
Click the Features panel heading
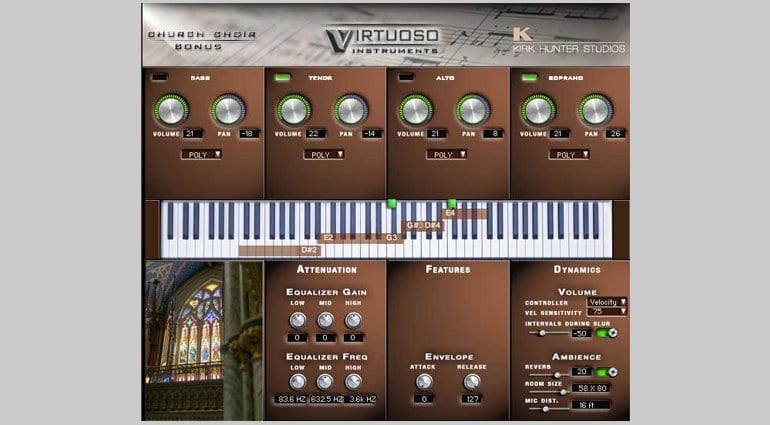click(448, 269)
